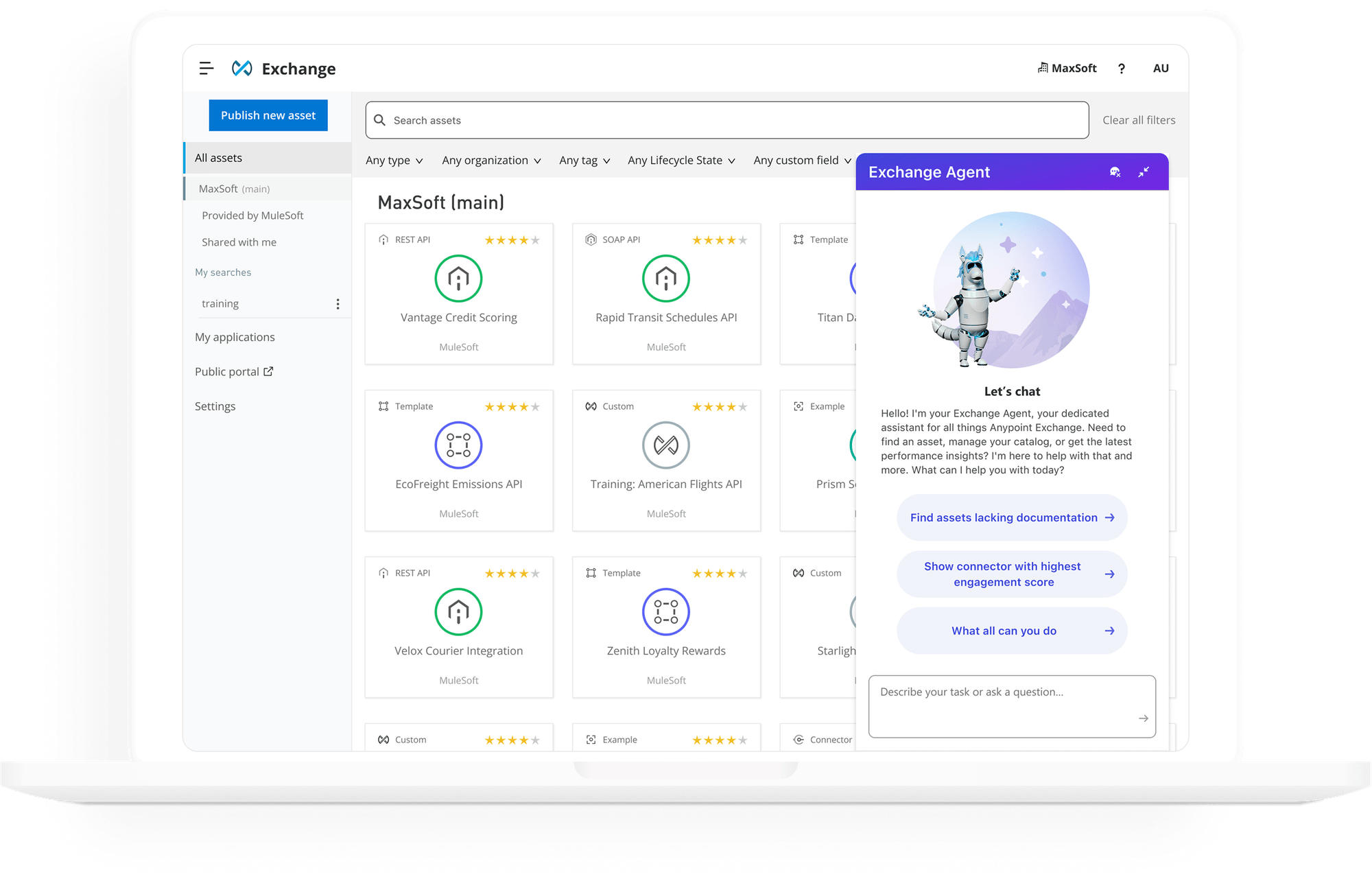Choose What all can you do
1372x890 pixels.
tap(1012, 631)
